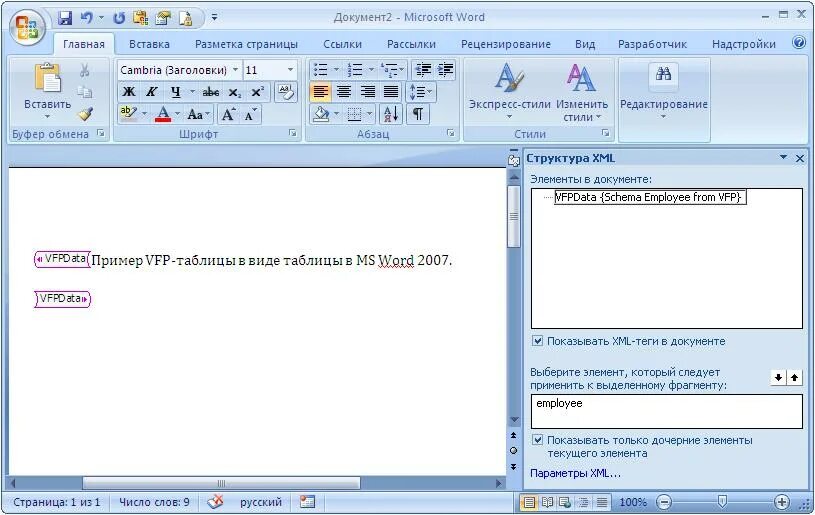
Task: Open the Разработчик tab
Action: click(652, 44)
